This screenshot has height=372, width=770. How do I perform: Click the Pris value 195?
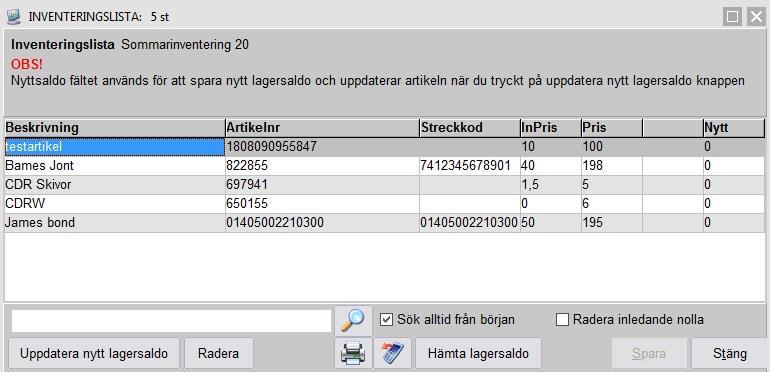click(x=592, y=223)
